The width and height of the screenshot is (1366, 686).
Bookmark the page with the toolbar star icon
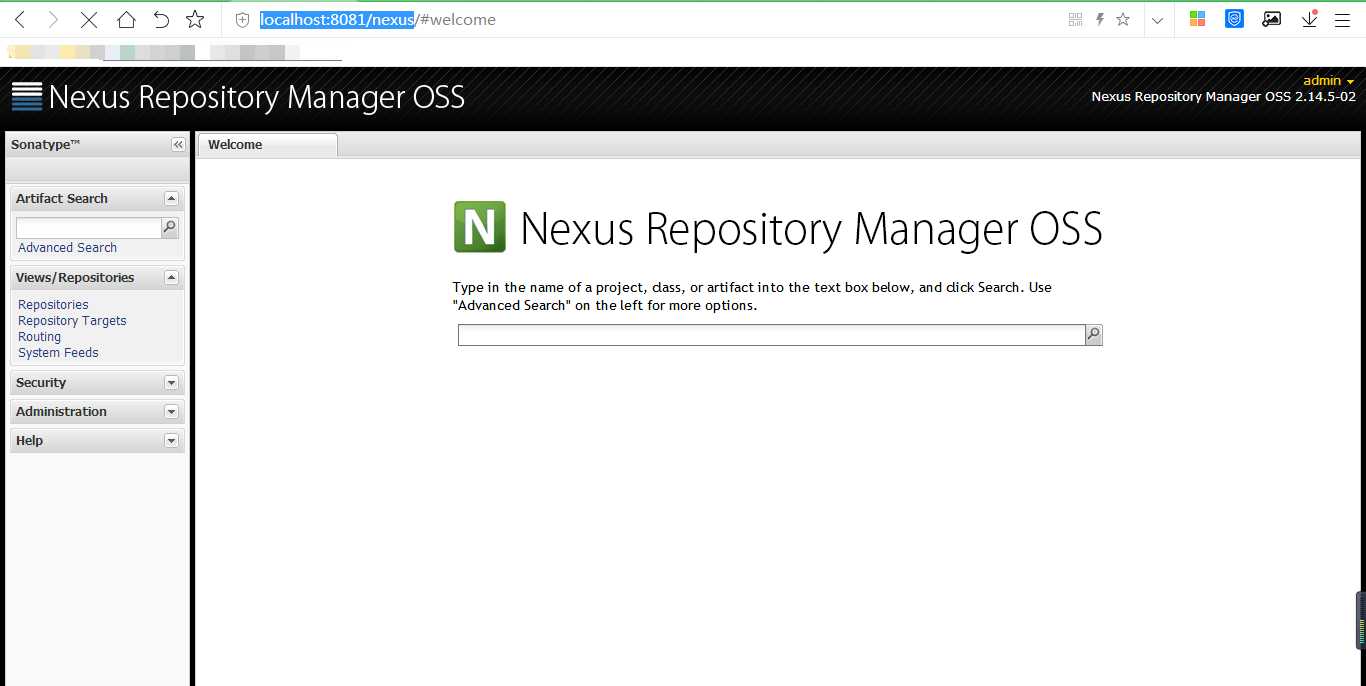coord(195,19)
